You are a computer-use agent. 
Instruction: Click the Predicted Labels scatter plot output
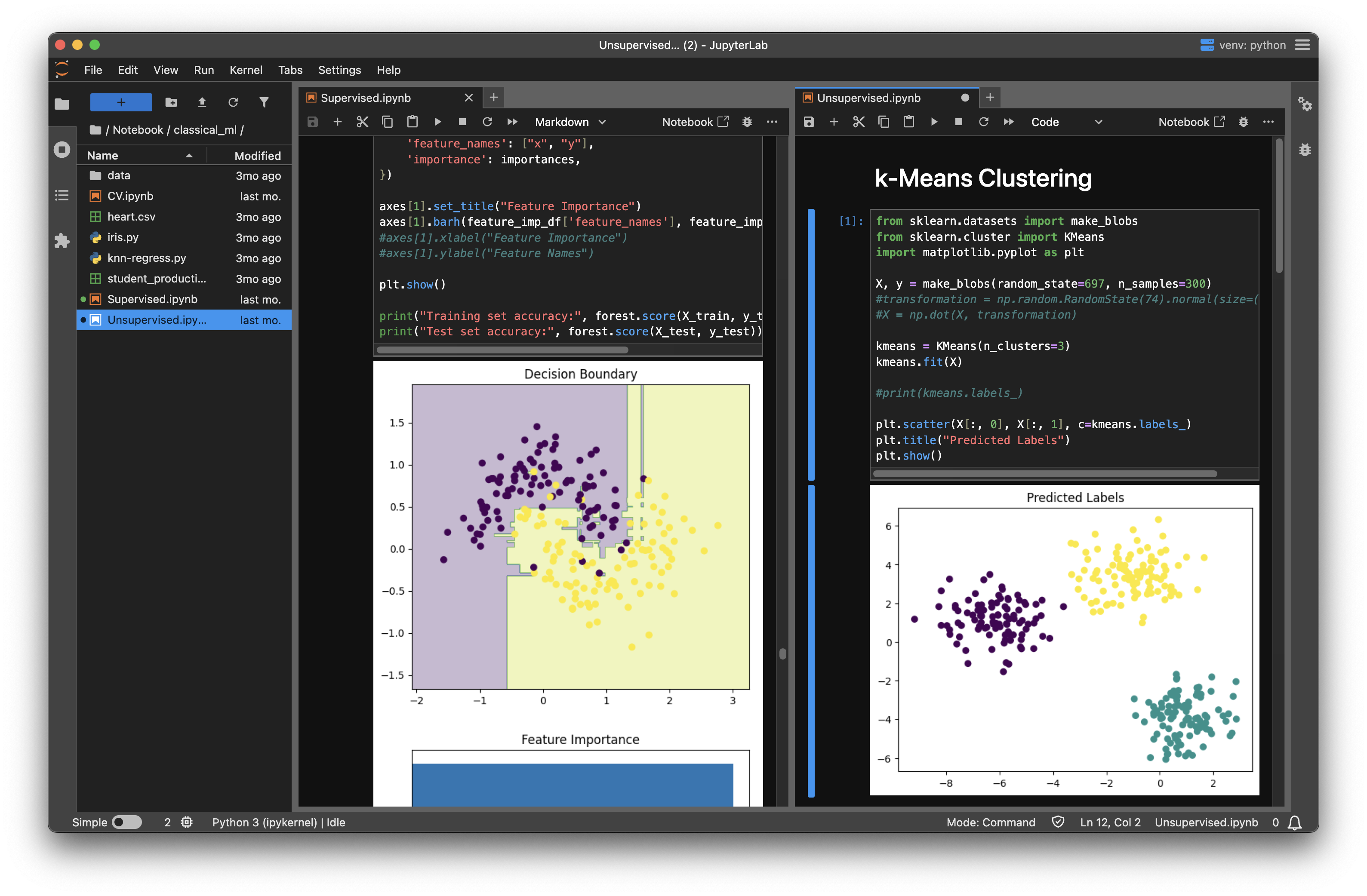tap(1064, 640)
